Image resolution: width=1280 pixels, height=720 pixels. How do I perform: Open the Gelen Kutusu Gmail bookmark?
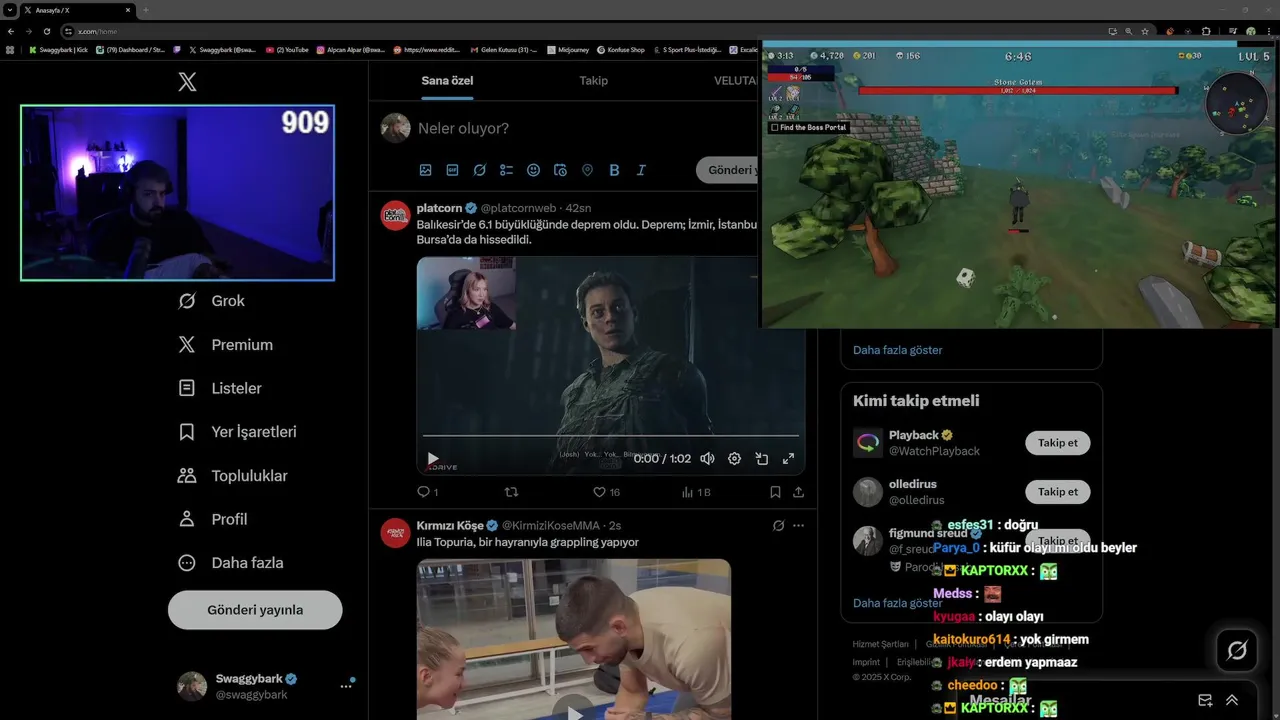point(503,49)
